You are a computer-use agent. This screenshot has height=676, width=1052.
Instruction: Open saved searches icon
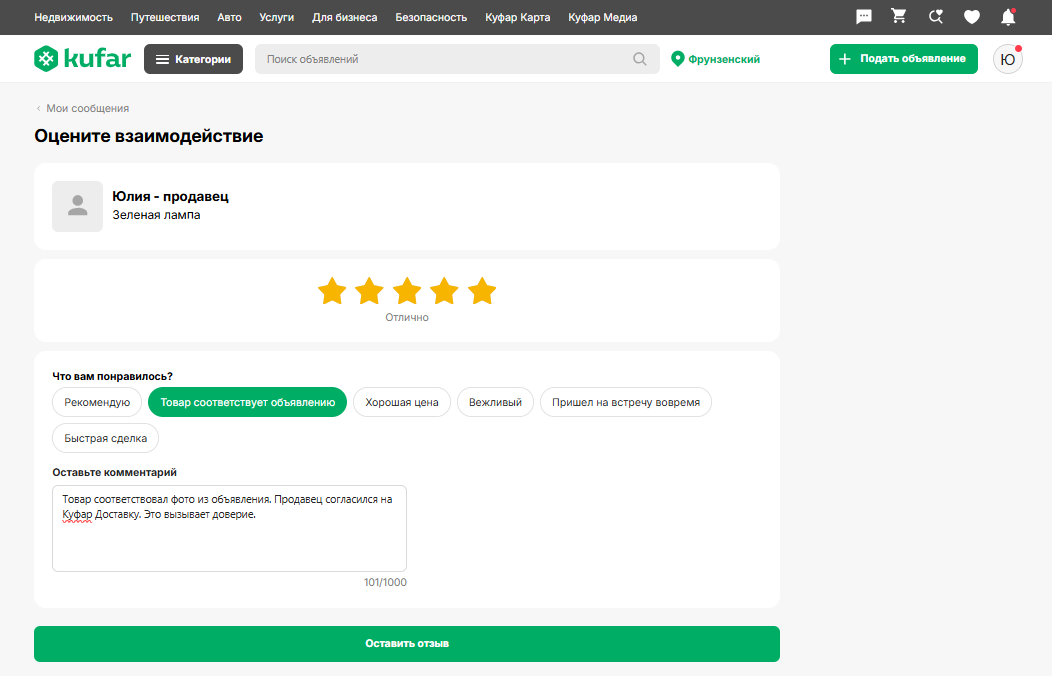tap(935, 17)
